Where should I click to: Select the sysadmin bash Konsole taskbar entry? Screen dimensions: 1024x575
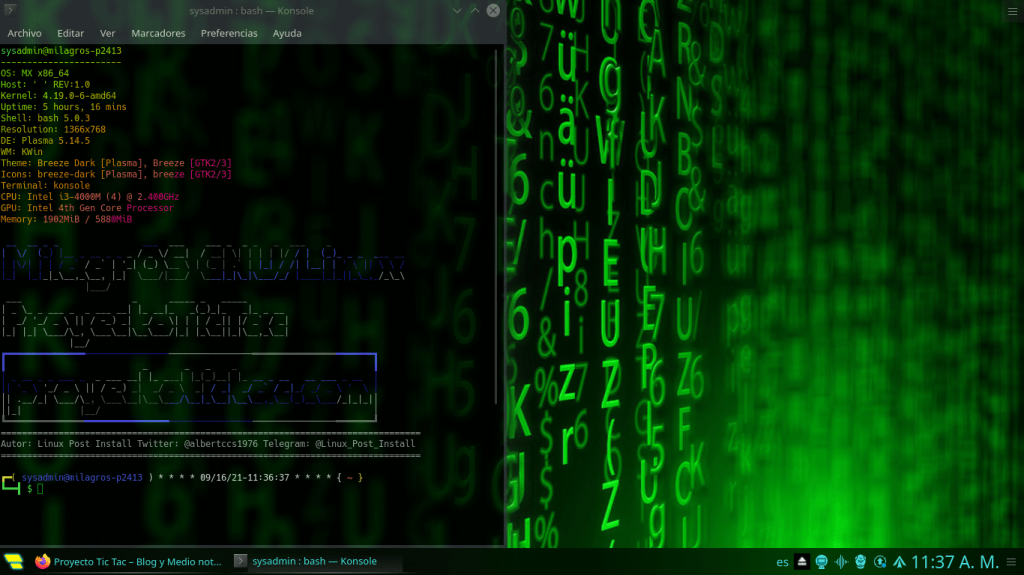click(304, 561)
